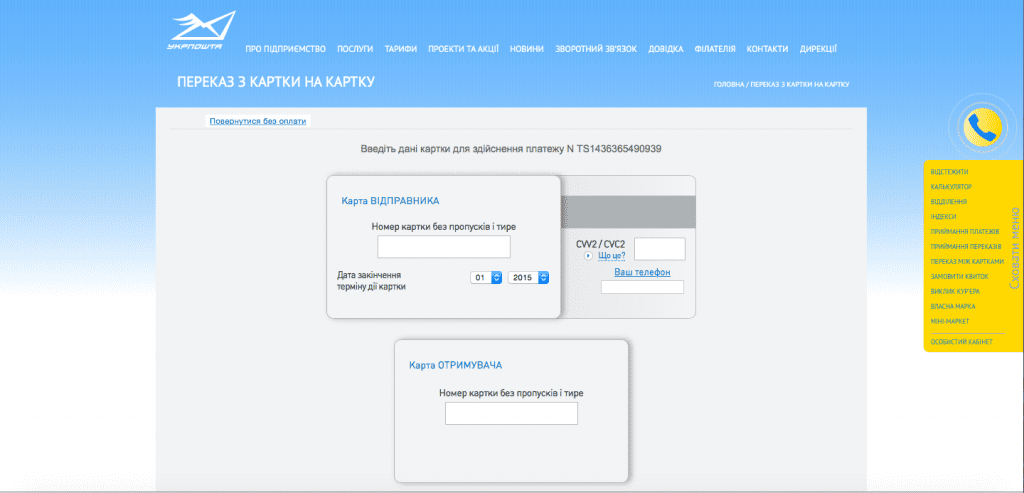Open the 'ДОВІДКА' menu item
Screen dimensions: 1024x493
tap(666, 49)
